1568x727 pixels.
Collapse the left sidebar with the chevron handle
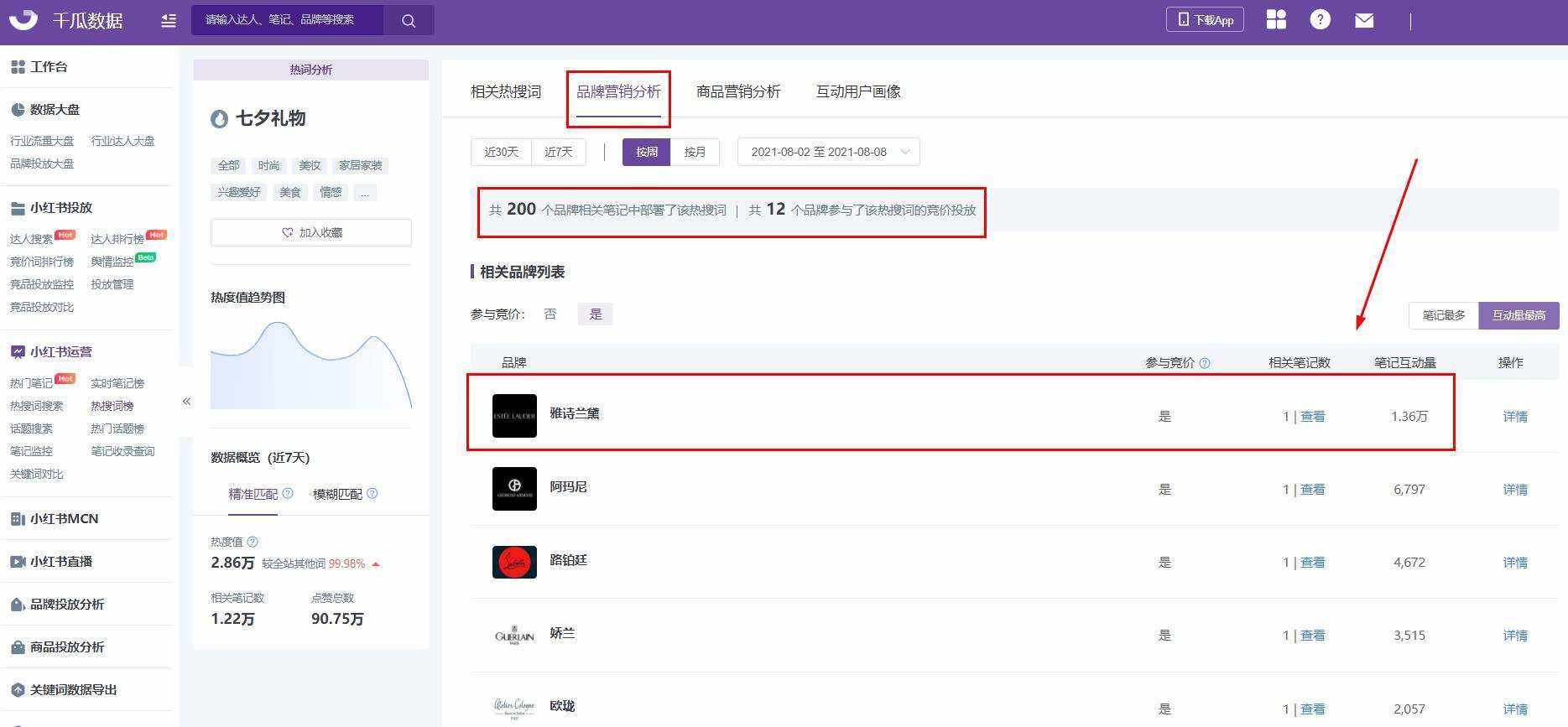click(186, 401)
